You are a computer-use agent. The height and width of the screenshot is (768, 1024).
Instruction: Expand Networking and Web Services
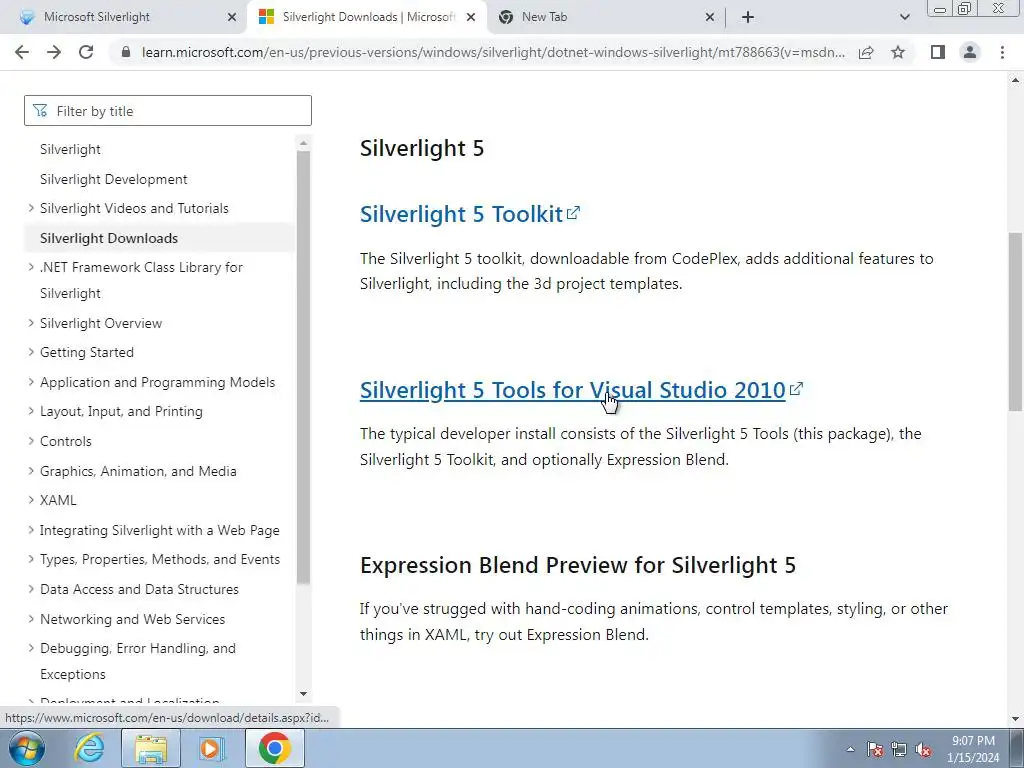(31, 619)
